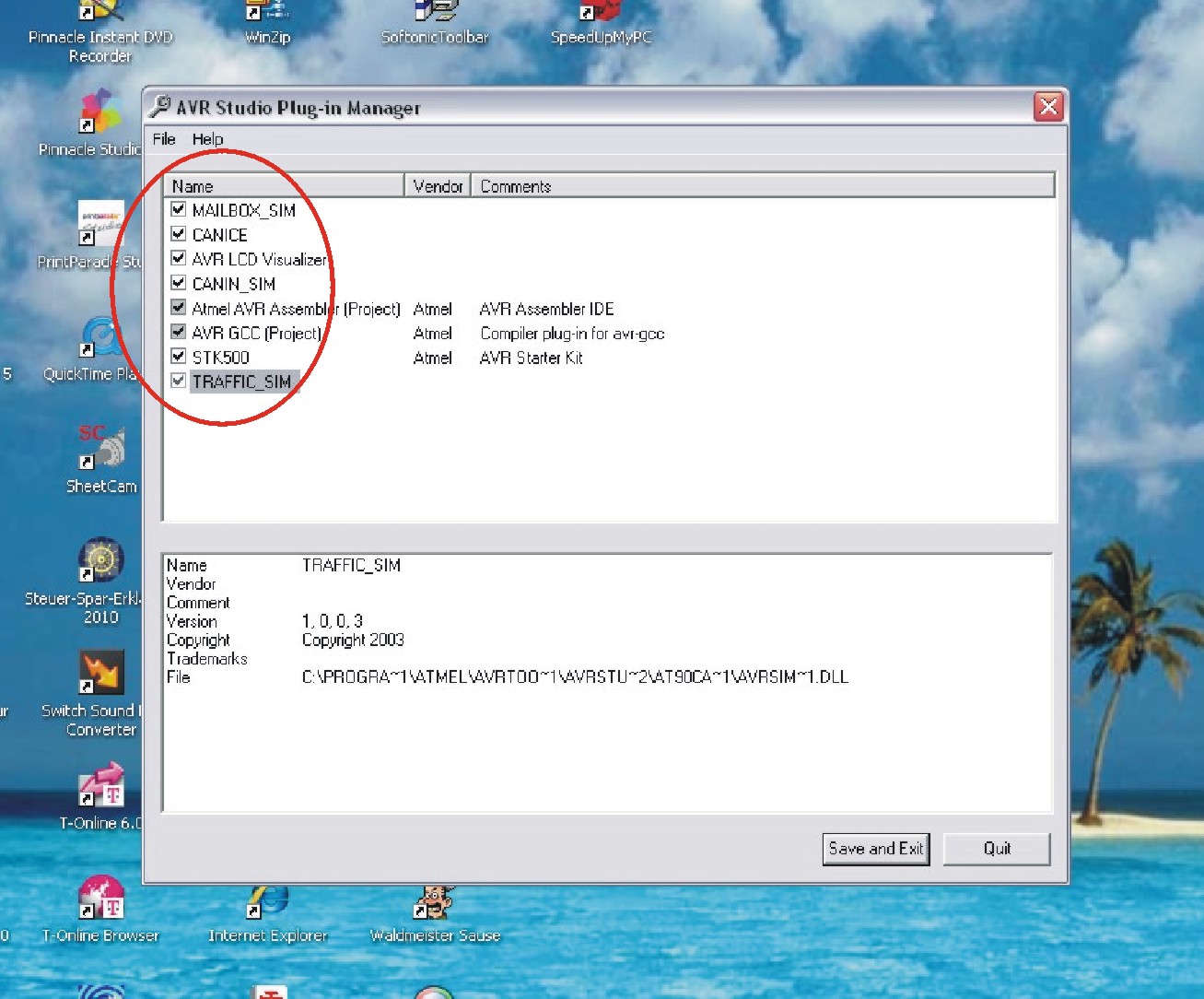Click 'AVR Assembler IDE' comment text
Screen dimensions: 1204x999
coord(546,309)
